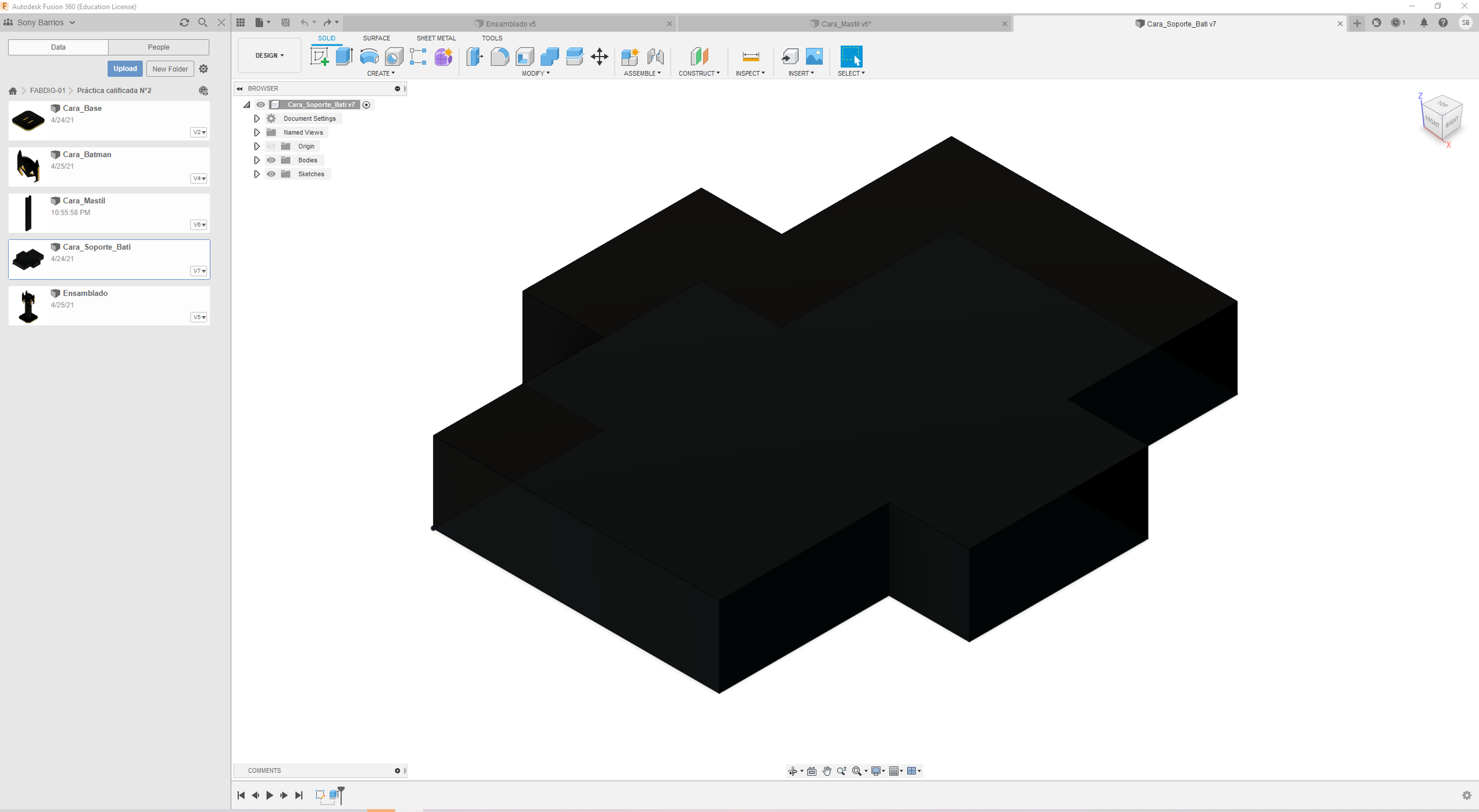
Task: Select the Move/Copy tool
Action: [600, 57]
